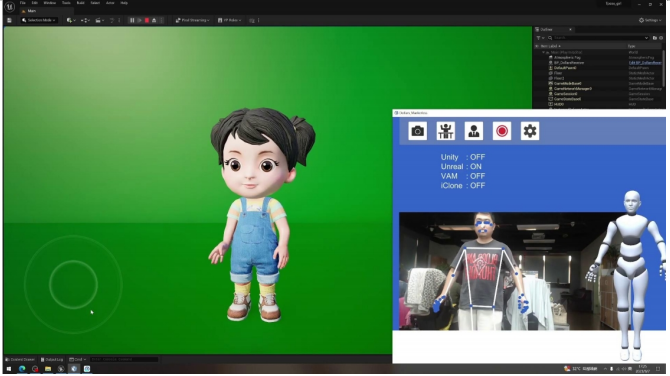Screen dimensions: 670x376
Task: Start recording with the red record icon
Action: [502, 131]
